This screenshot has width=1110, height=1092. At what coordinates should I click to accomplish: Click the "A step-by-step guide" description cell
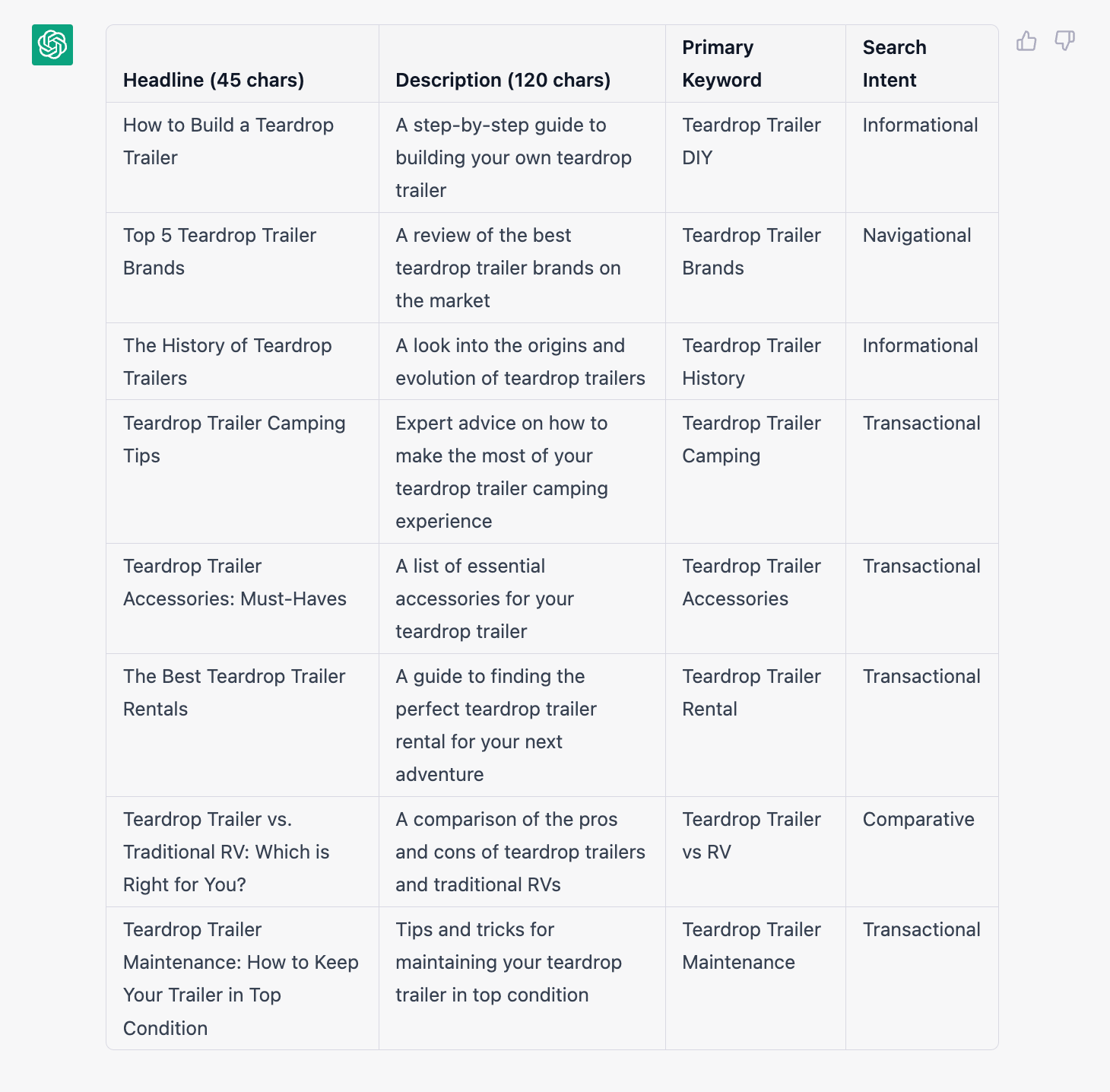513,157
